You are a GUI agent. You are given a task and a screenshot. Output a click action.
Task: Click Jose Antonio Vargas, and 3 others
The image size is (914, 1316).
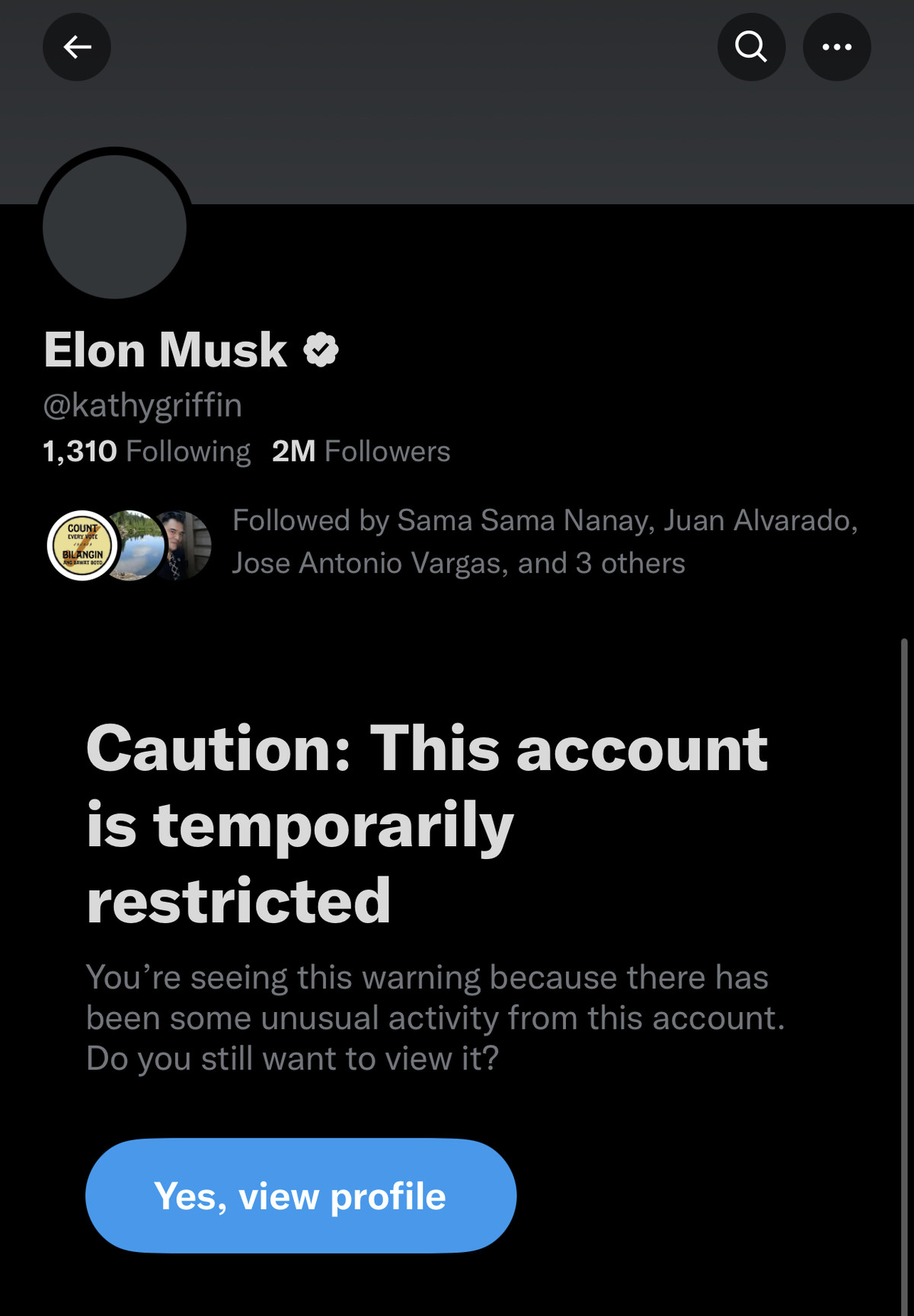tap(459, 564)
